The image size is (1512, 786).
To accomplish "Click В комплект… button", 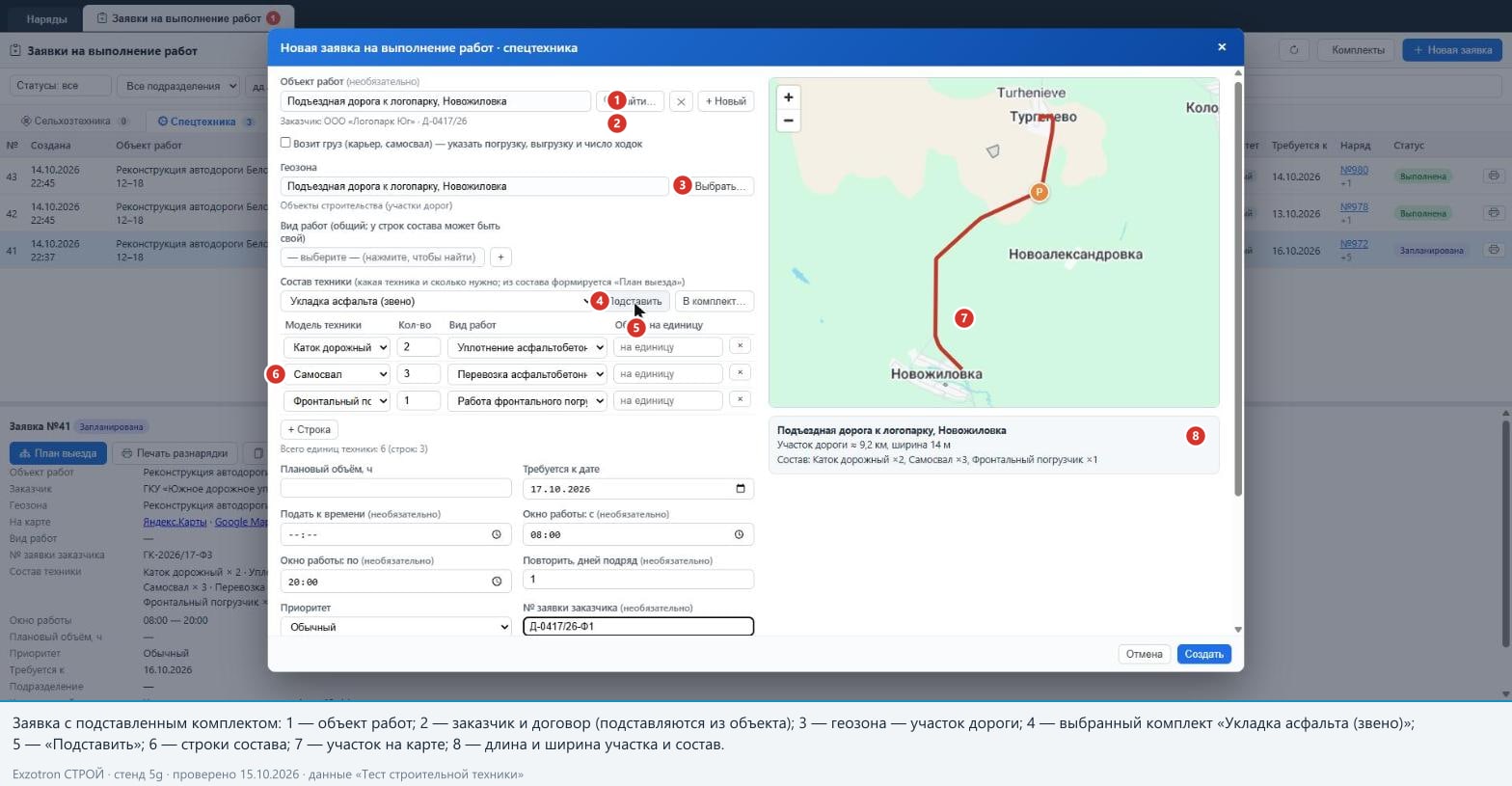I will point(714,301).
